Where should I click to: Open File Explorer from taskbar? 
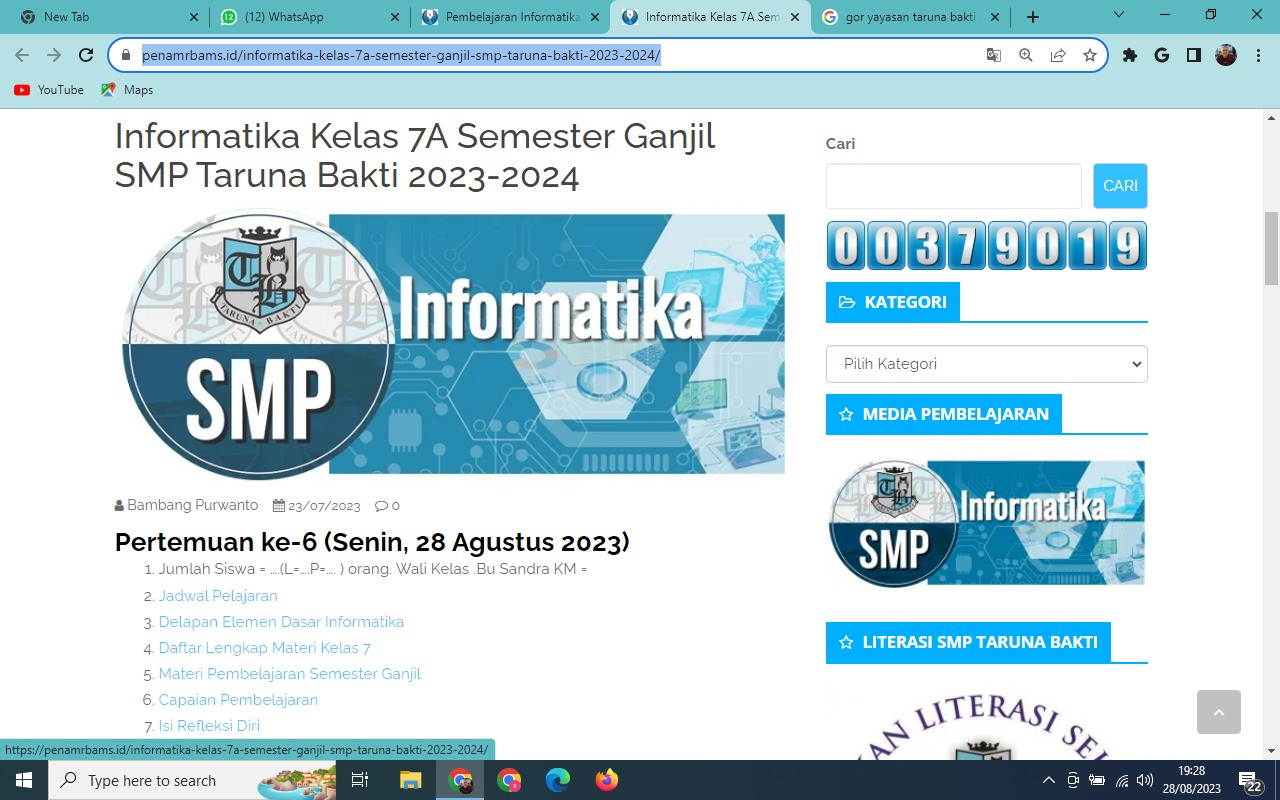(x=411, y=780)
